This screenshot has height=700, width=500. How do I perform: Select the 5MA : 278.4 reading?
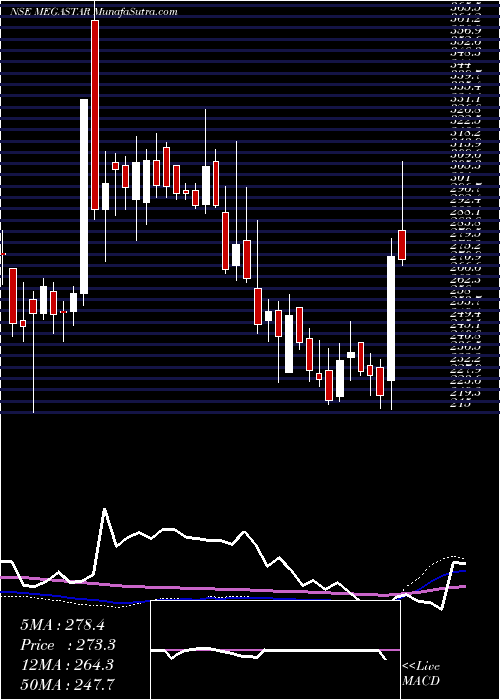62,625
